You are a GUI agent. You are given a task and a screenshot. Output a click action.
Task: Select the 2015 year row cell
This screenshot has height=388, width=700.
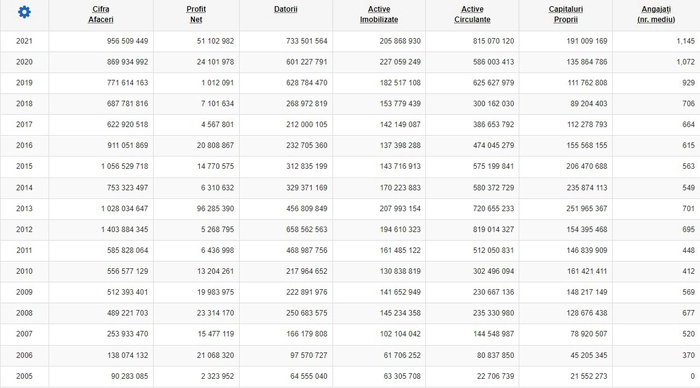(x=24, y=166)
